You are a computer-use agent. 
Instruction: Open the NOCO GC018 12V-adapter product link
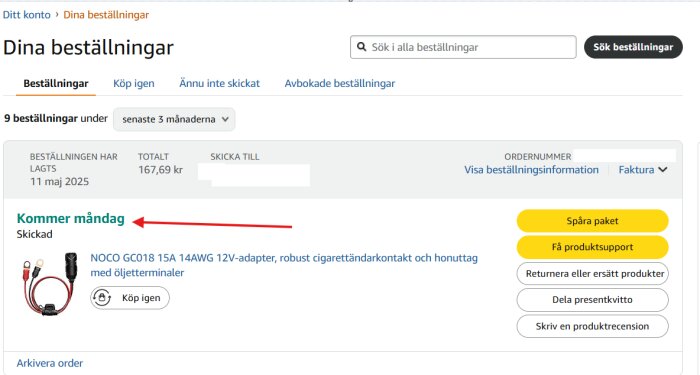(284, 265)
